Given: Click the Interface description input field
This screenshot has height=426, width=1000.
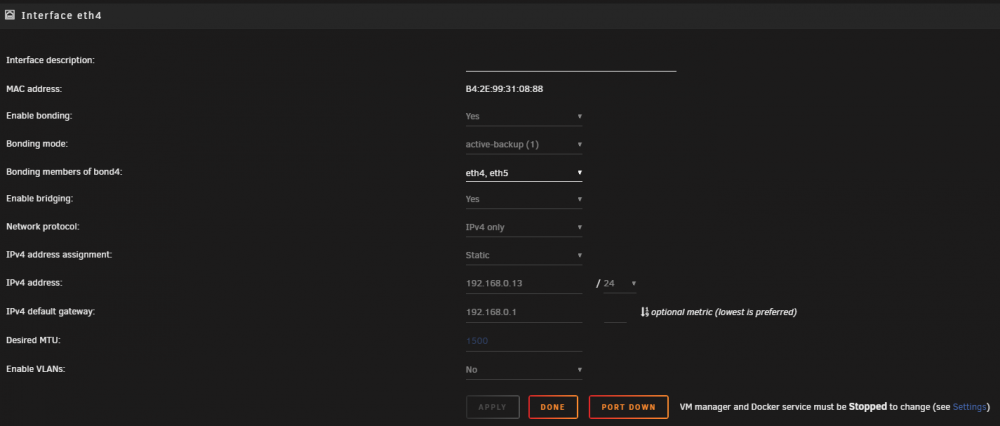Looking at the screenshot, I should tap(571, 62).
